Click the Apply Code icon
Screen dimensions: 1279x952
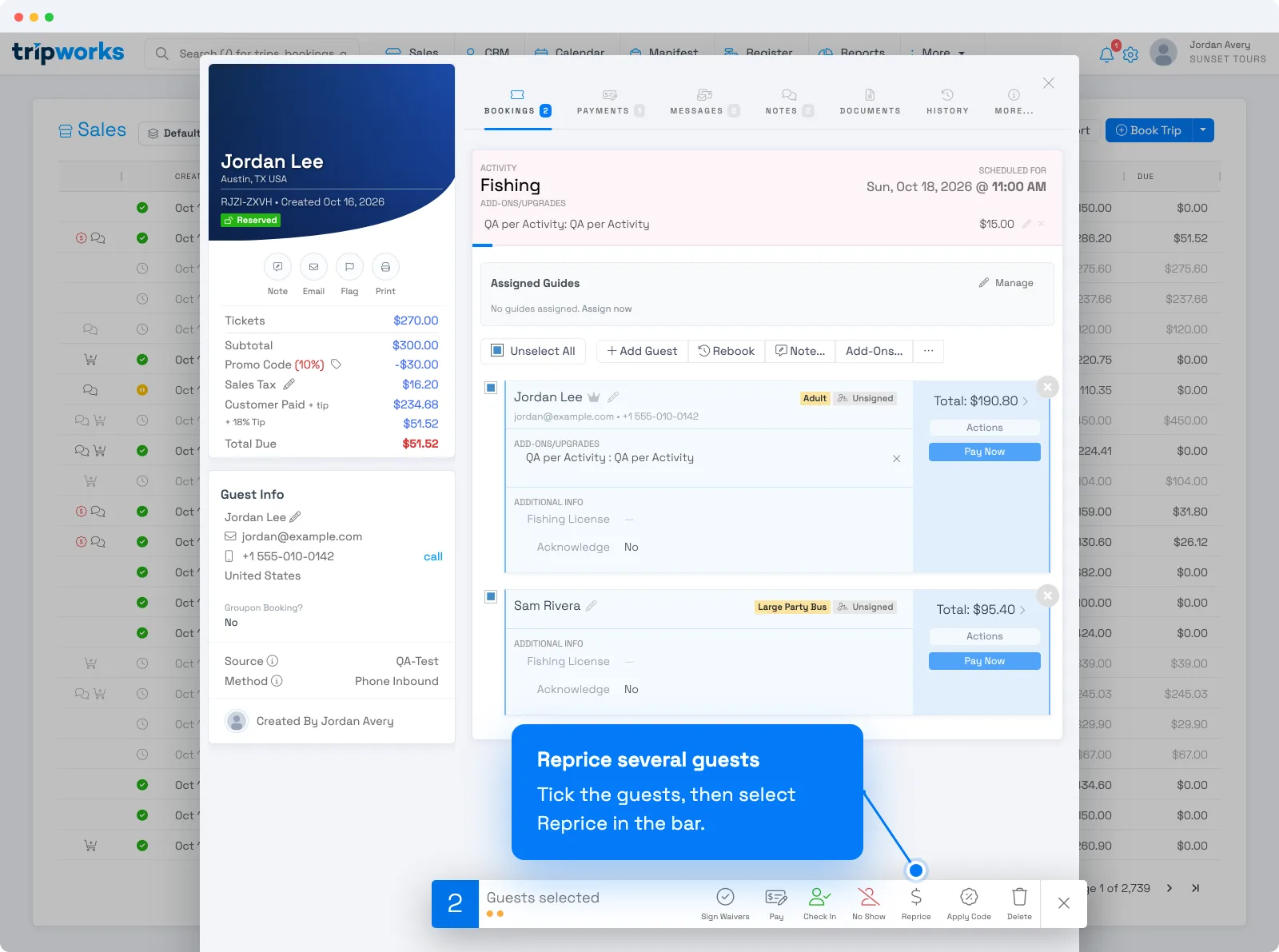point(969,897)
